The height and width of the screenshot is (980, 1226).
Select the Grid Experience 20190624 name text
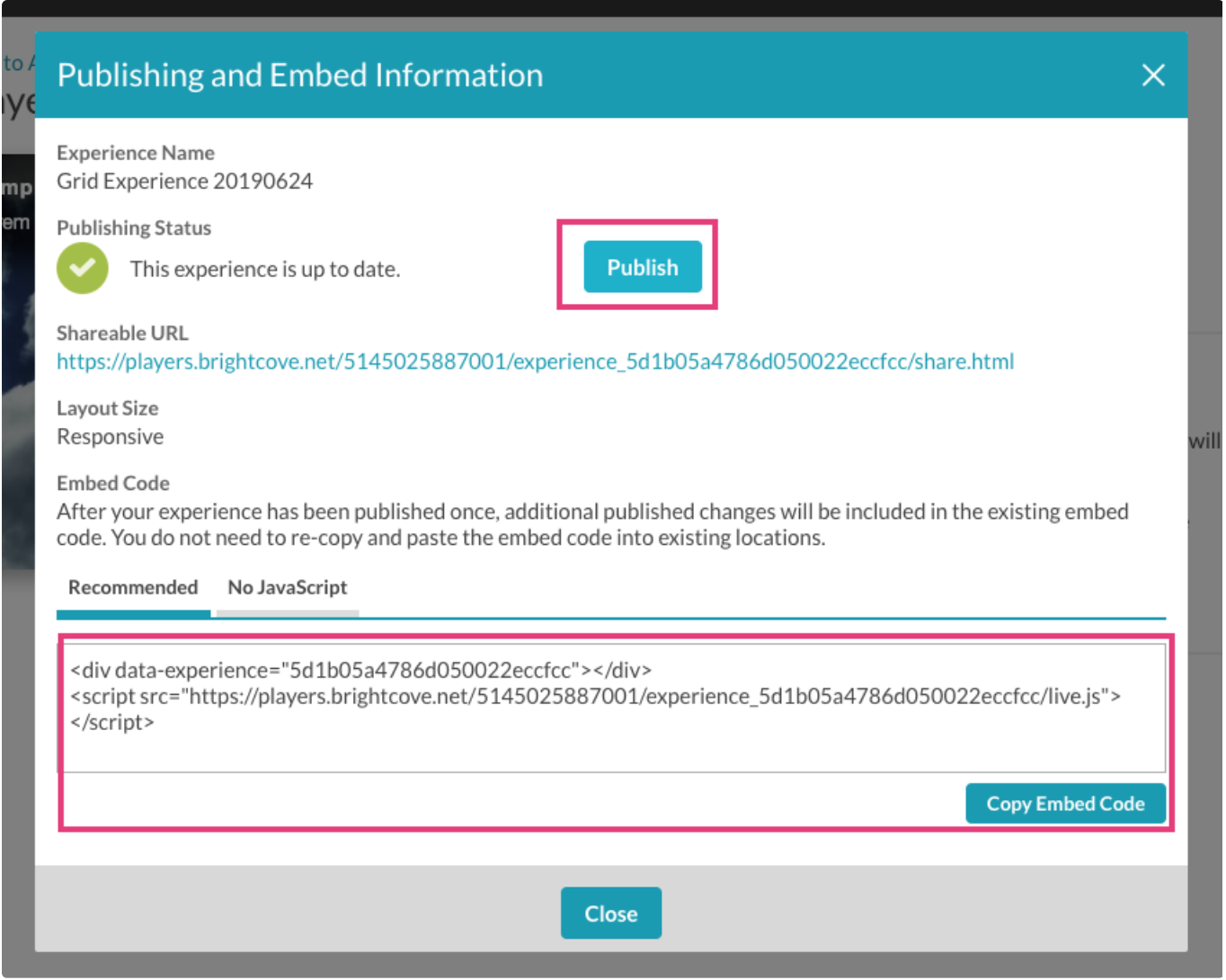click(184, 182)
